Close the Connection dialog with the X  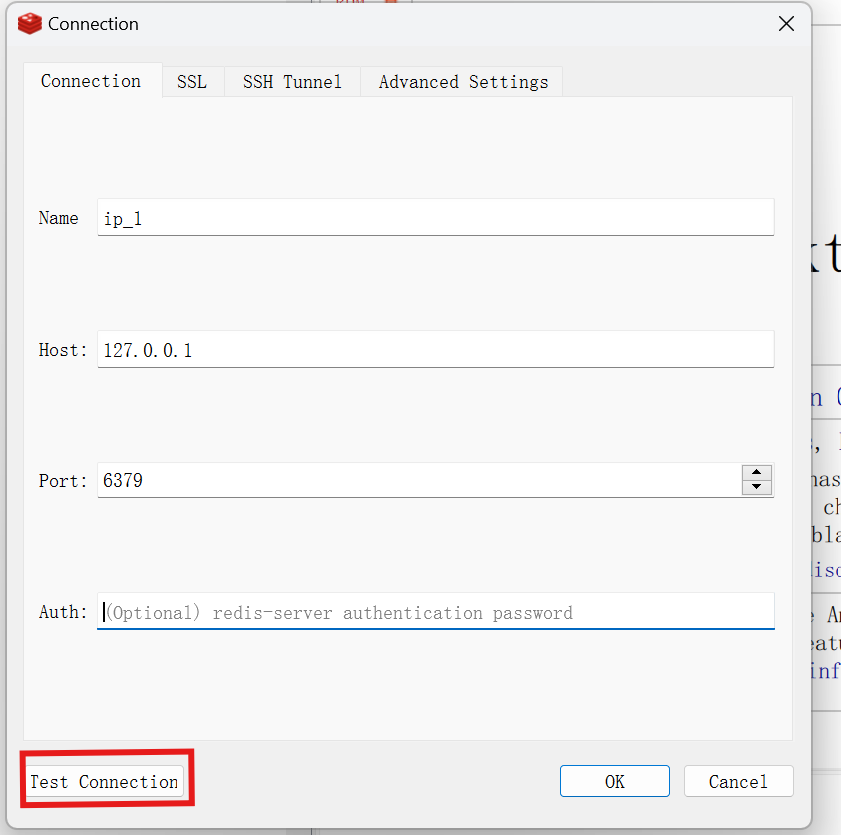click(x=786, y=23)
